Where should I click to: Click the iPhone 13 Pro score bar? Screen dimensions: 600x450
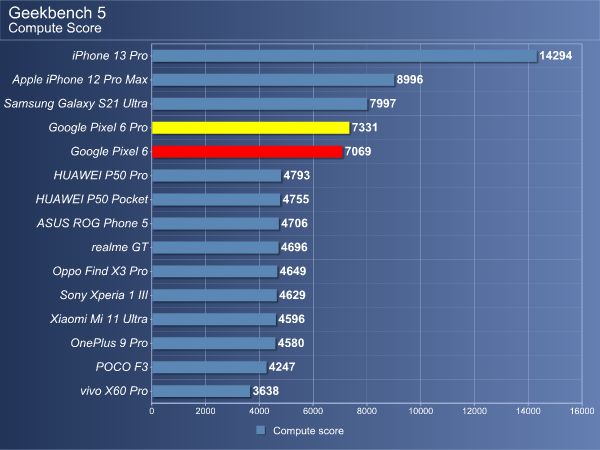coord(344,56)
